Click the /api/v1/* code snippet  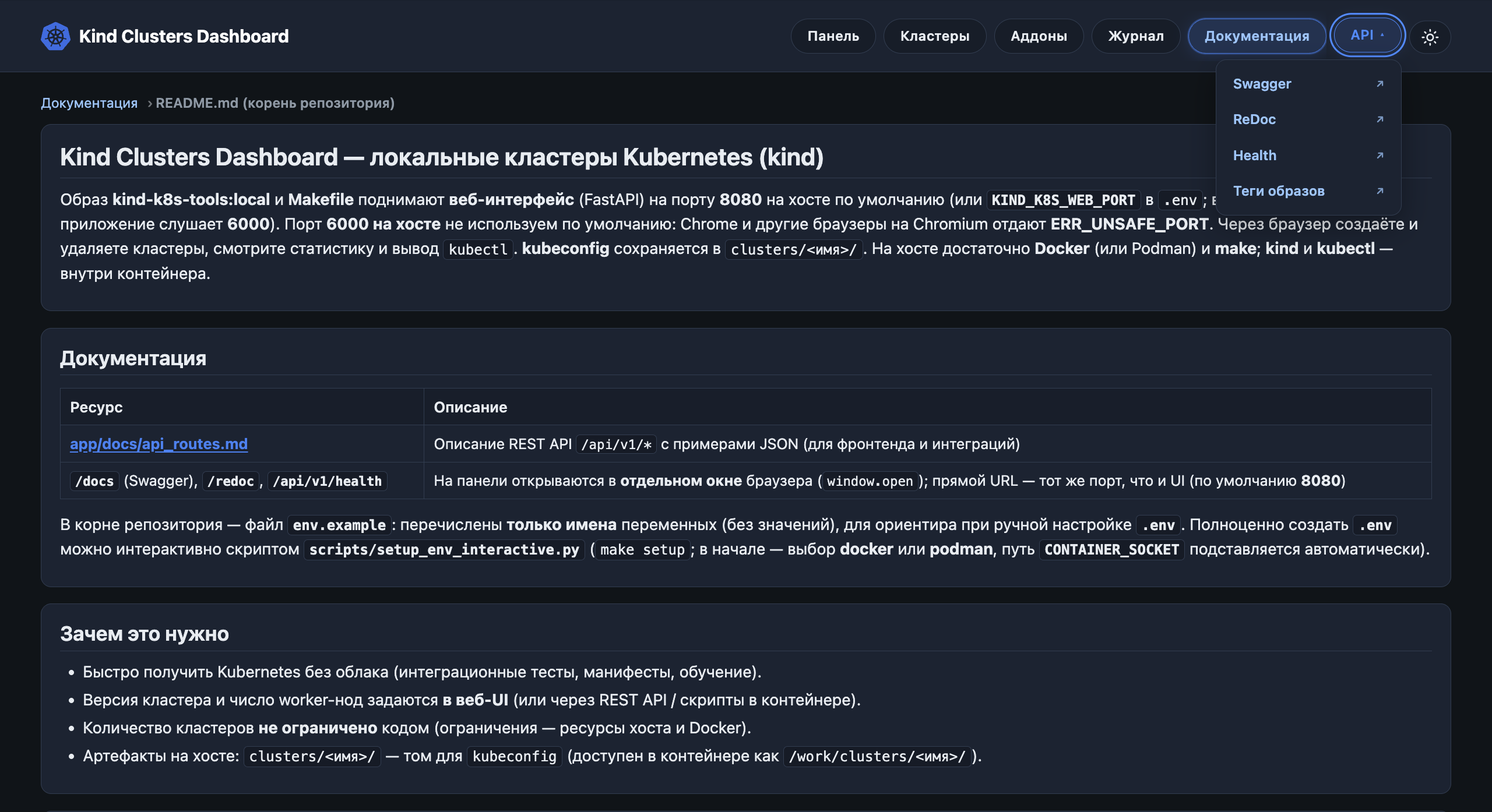click(x=616, y=444)
